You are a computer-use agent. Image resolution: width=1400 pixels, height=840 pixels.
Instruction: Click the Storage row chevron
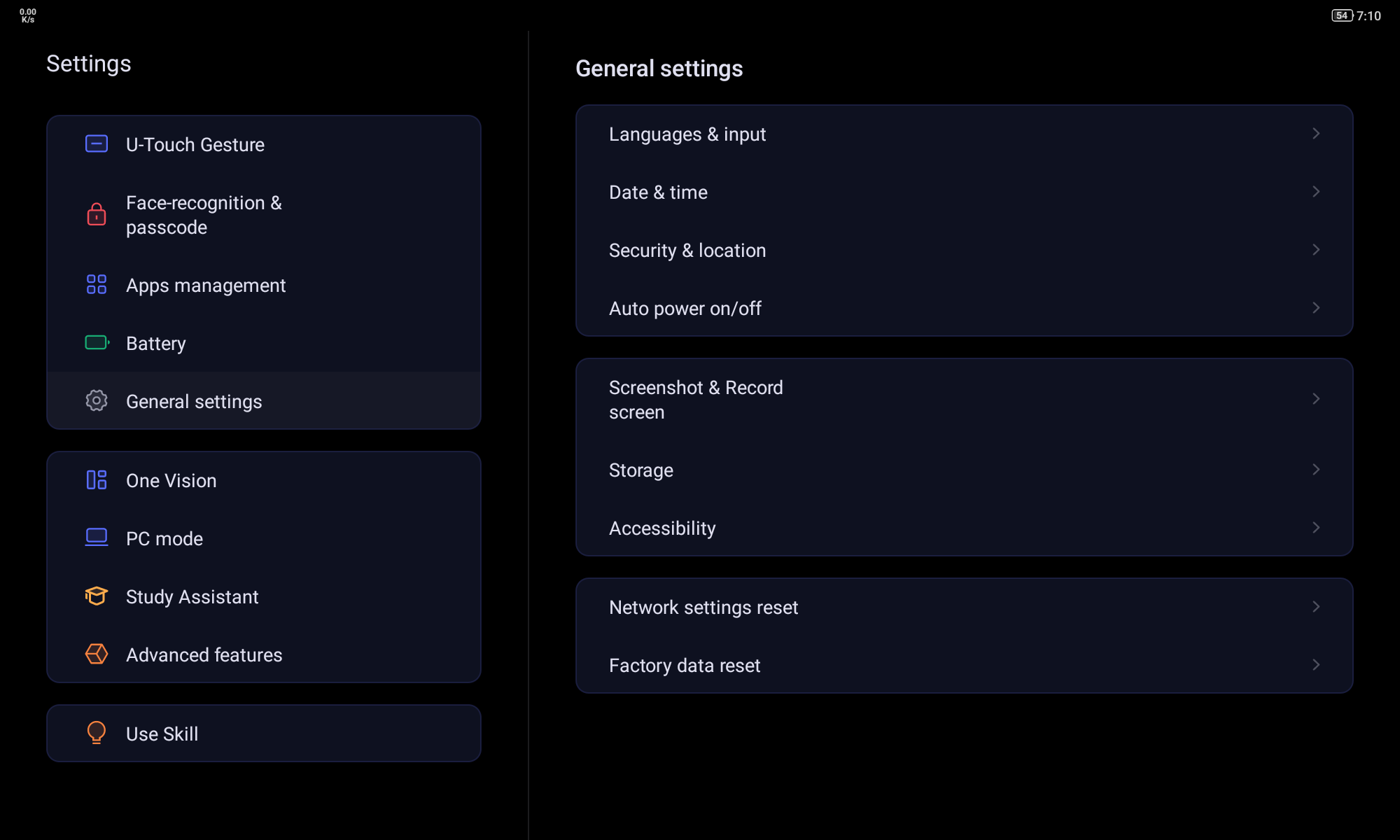pyautogui.click(x=1315, y=470)
